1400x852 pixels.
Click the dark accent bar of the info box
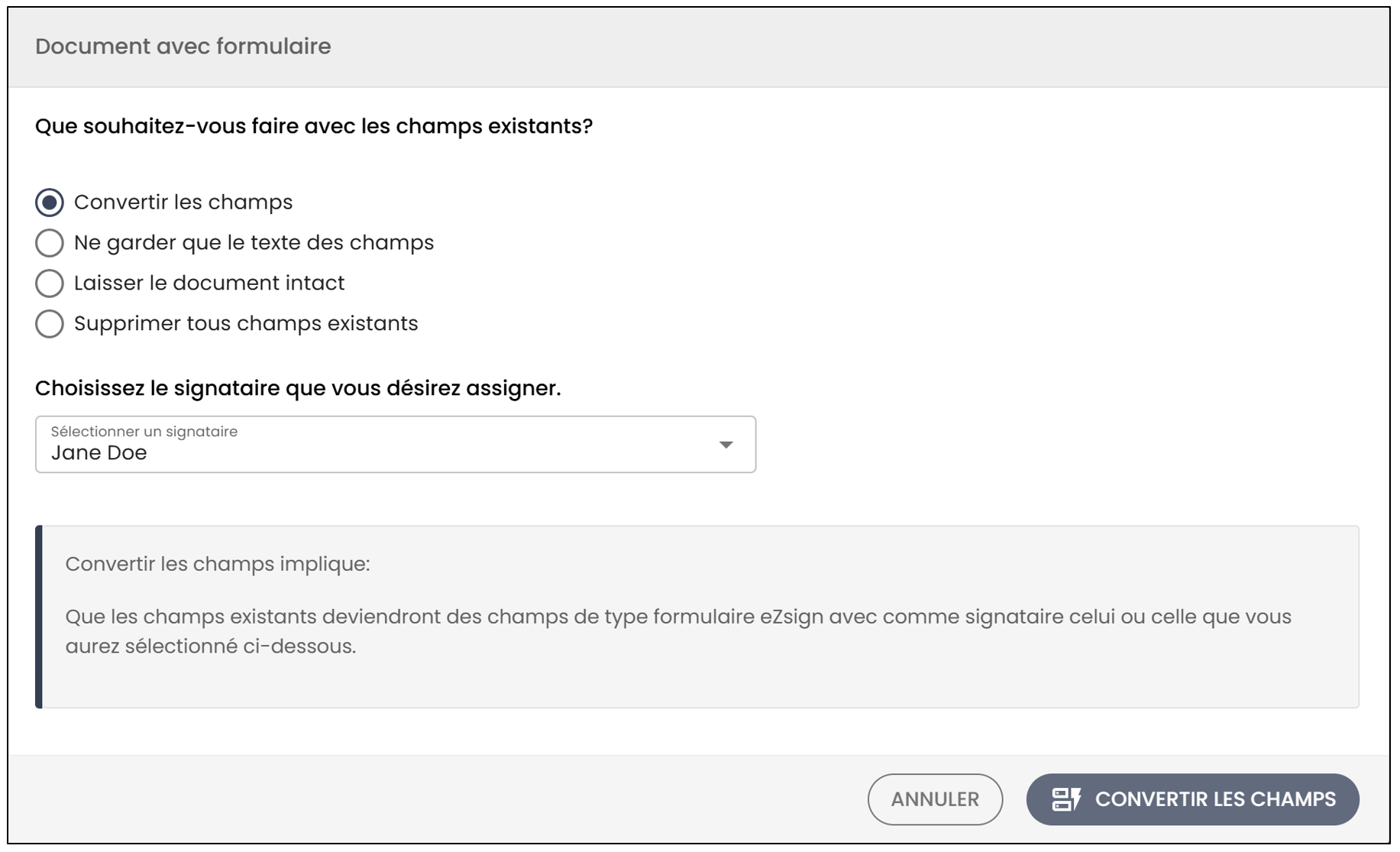click(x=39, y=617)
